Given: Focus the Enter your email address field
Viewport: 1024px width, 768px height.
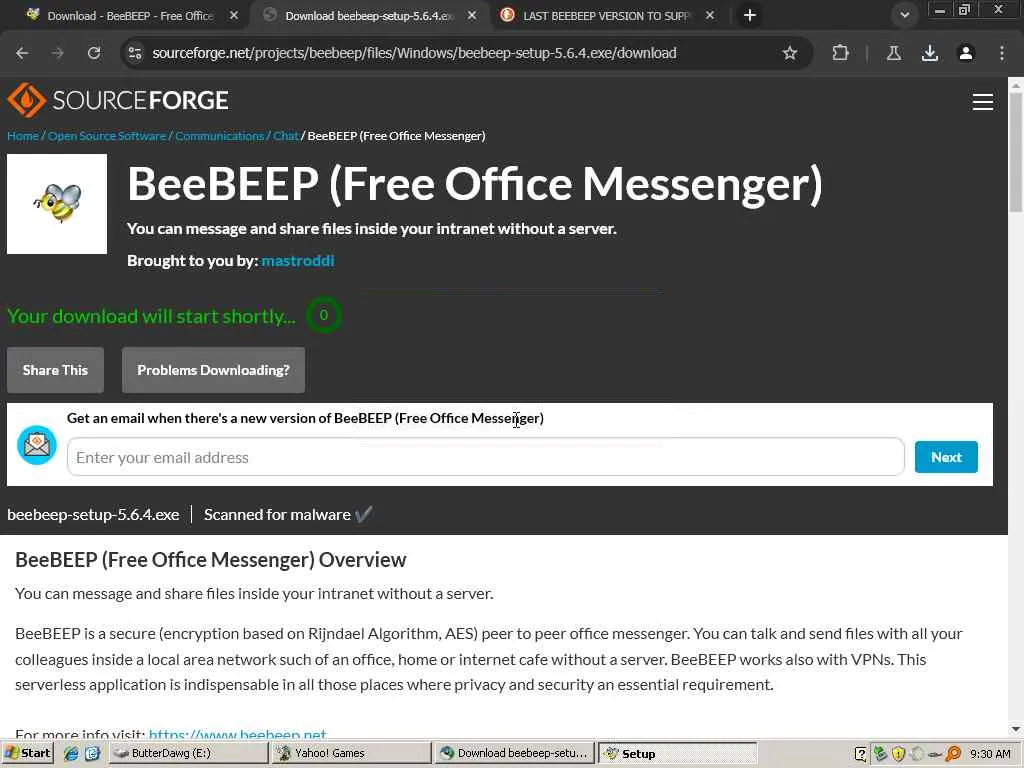Looking at the screenshot, I should pyautogui.click(x=485, y=457).
